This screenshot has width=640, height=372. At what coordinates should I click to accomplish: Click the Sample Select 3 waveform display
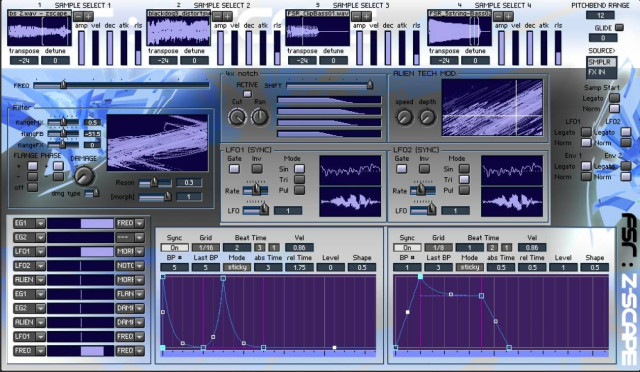point(318,31)
